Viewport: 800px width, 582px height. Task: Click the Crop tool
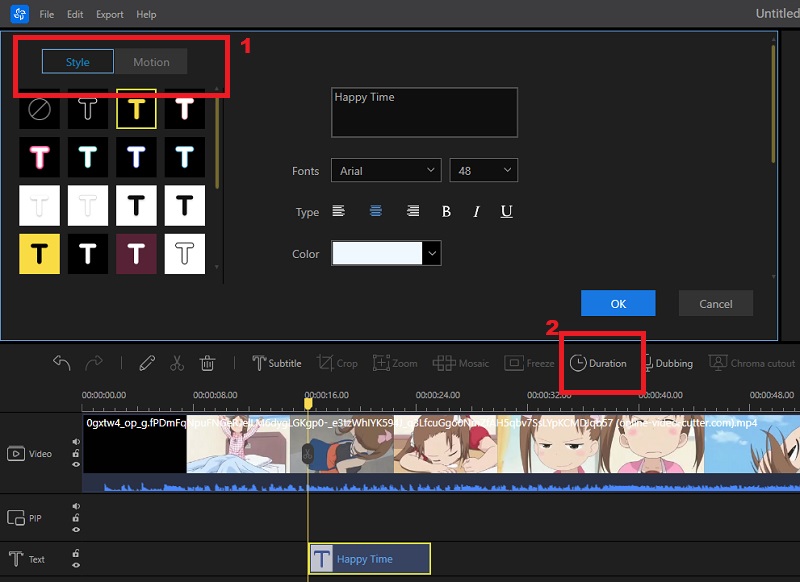pos(339,363)
